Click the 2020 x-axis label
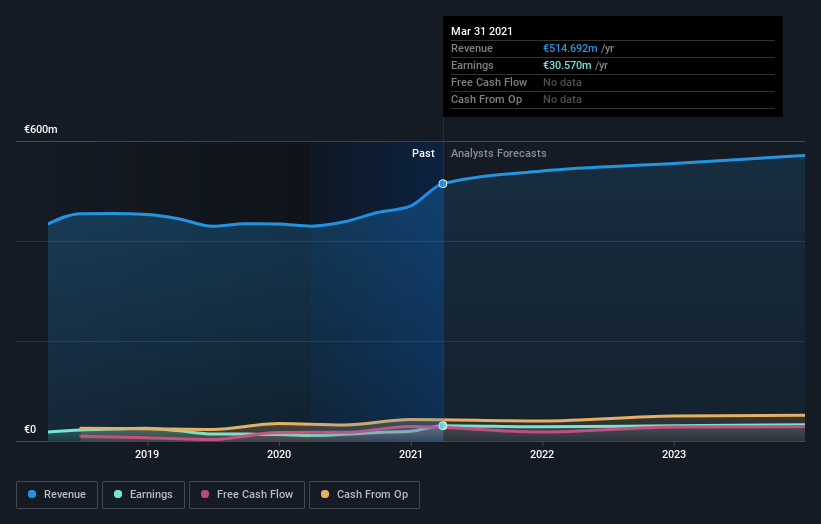This screenshot has width=821, height=524. [x=279, y=454]
